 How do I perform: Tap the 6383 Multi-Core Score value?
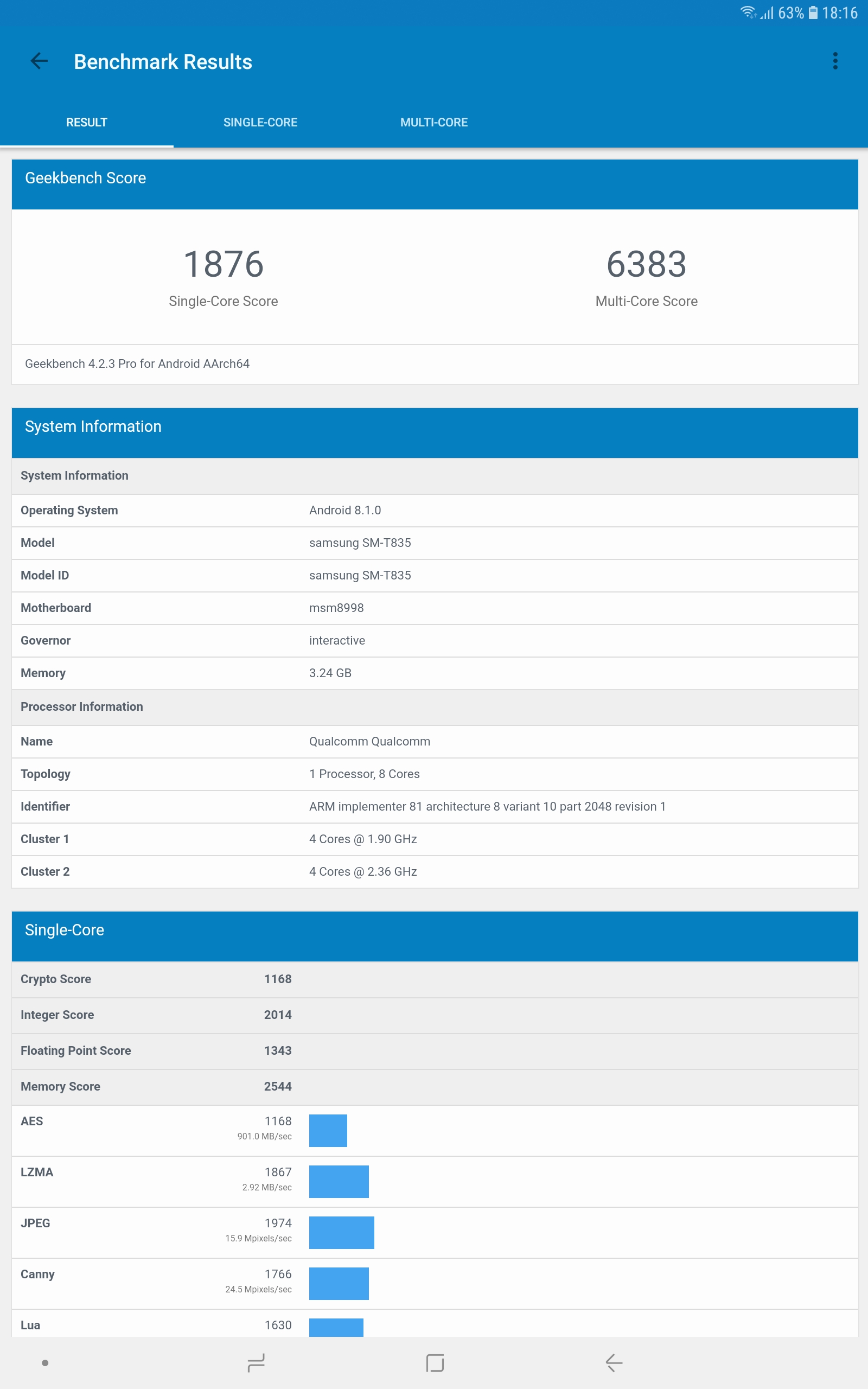click(646, 265)
